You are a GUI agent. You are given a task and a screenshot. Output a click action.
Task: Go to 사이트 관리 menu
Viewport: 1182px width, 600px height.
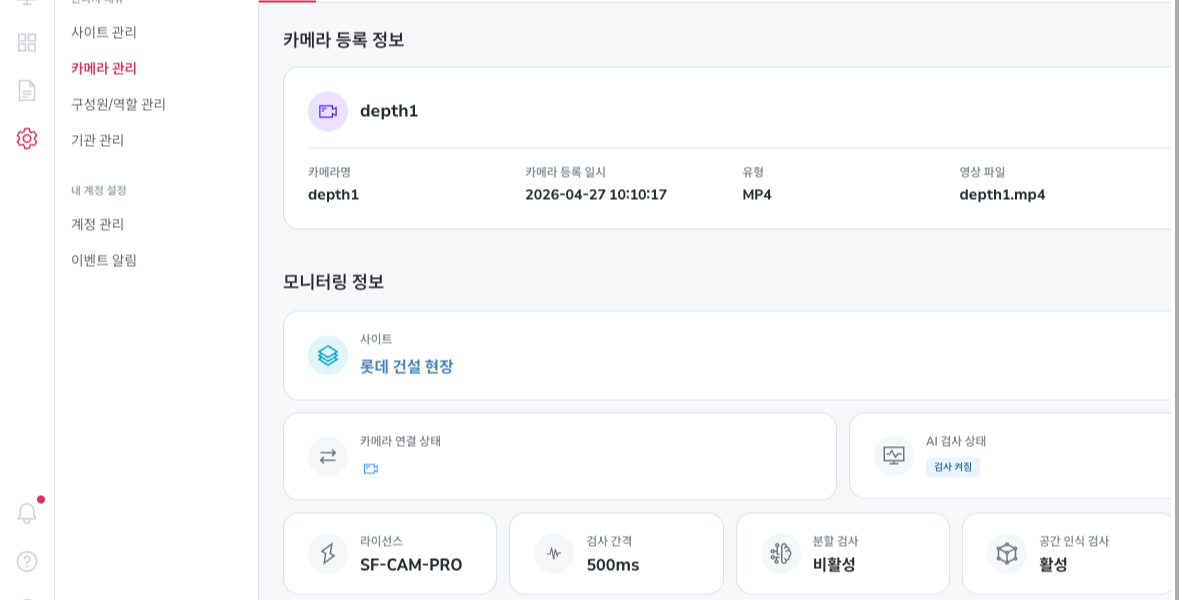click(x=104, y=32)
